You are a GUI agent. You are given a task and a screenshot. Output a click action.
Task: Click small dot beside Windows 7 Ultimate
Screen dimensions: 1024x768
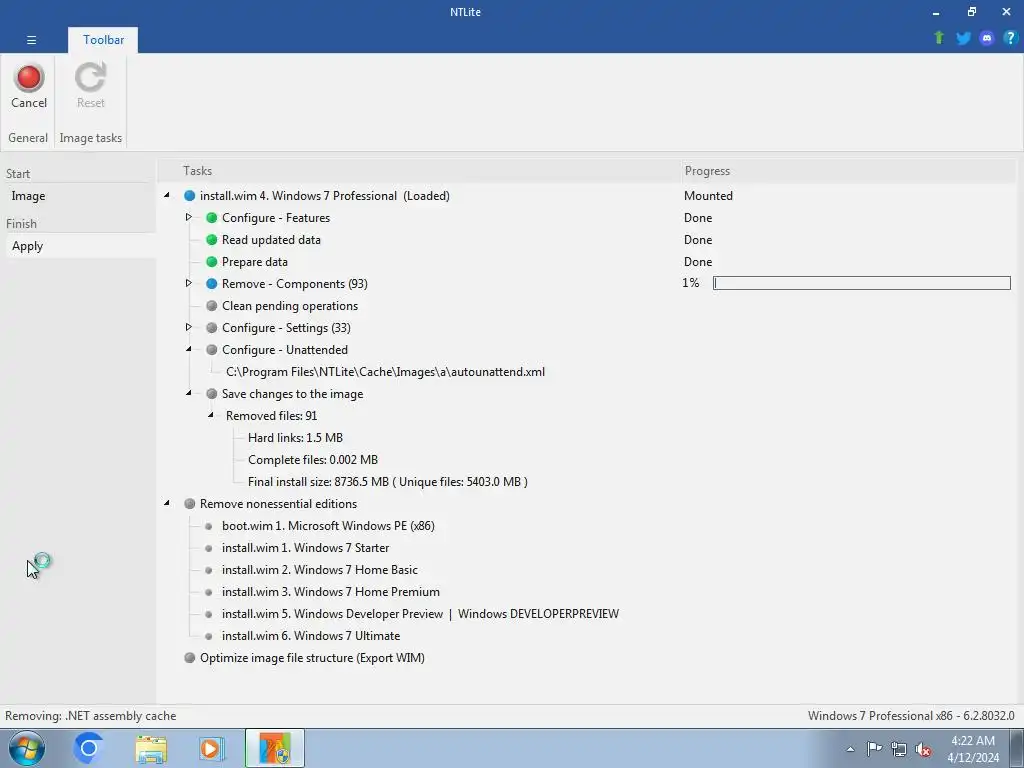point(208,636)
